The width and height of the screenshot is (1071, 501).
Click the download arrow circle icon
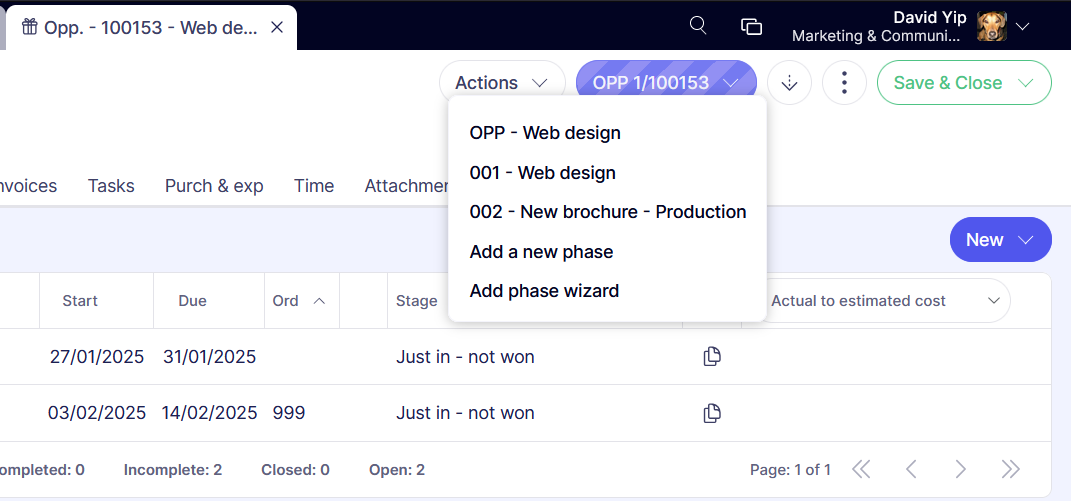click(789, 83)
